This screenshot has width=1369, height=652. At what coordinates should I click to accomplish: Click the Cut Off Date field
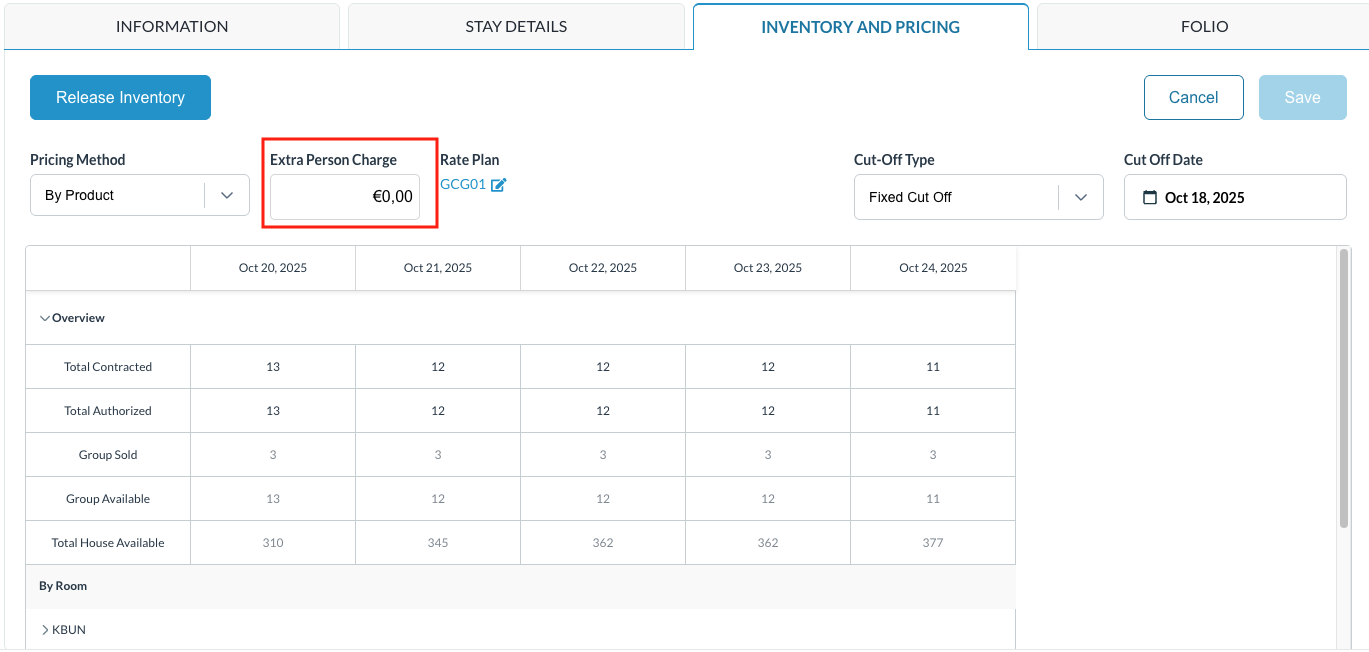tap(1235, 197)
